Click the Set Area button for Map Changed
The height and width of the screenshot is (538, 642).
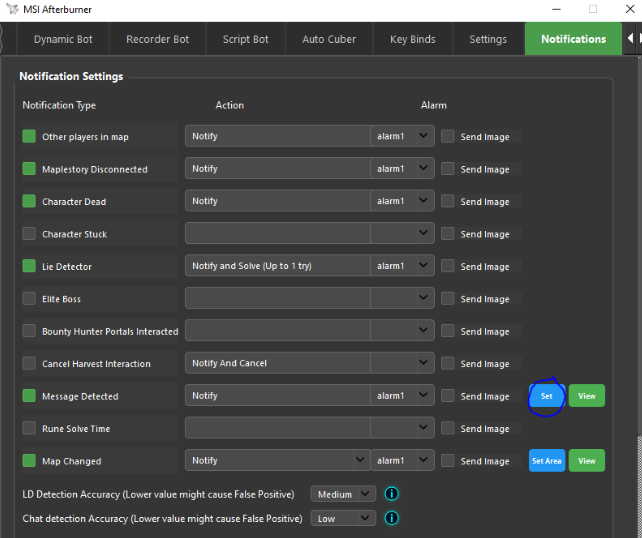click(x=546, y=461)
